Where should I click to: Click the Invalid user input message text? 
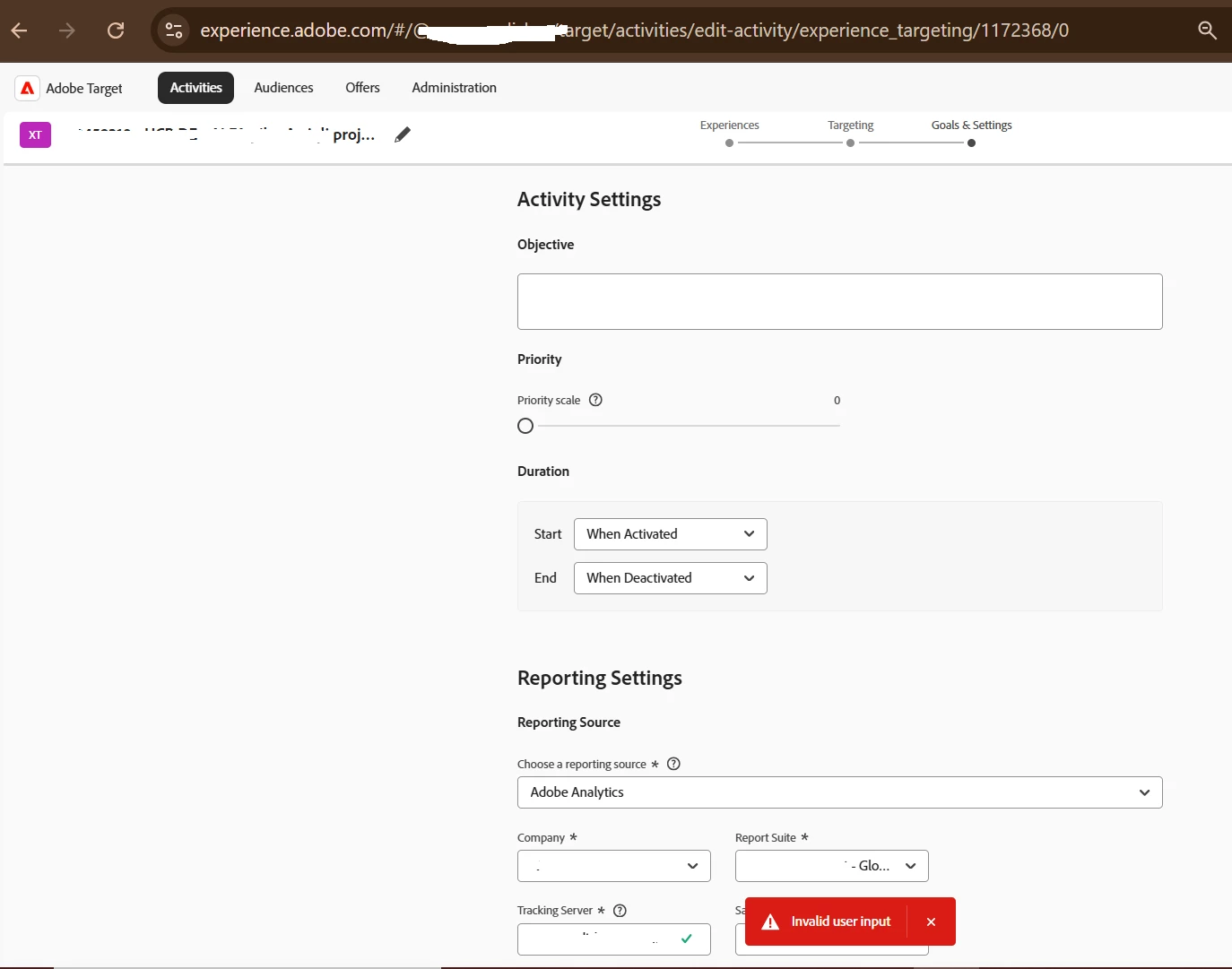point(841,921)
